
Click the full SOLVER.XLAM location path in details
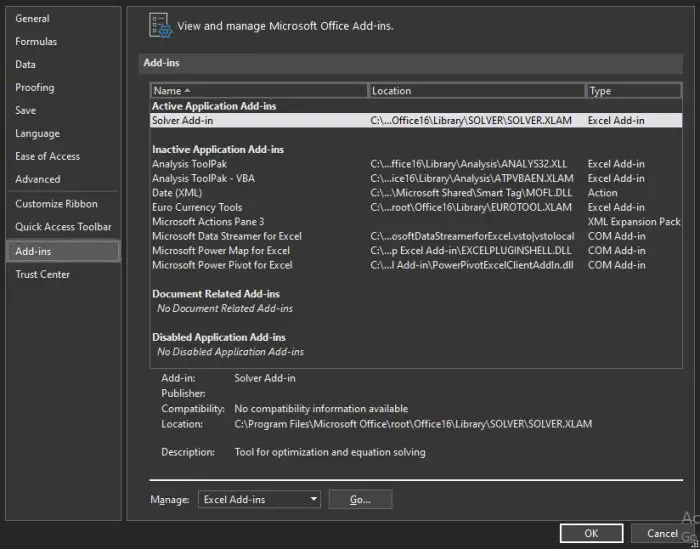[413, 424]
